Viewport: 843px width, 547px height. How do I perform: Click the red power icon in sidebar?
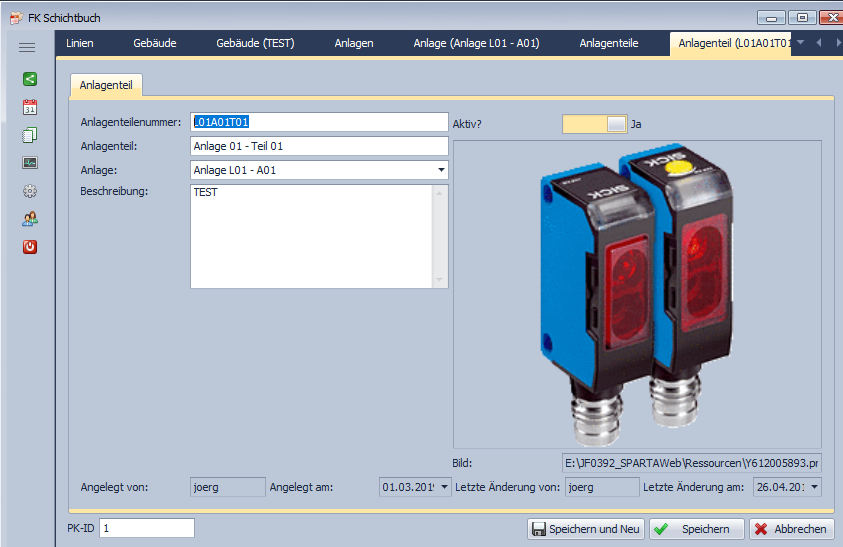pos(30,247)
